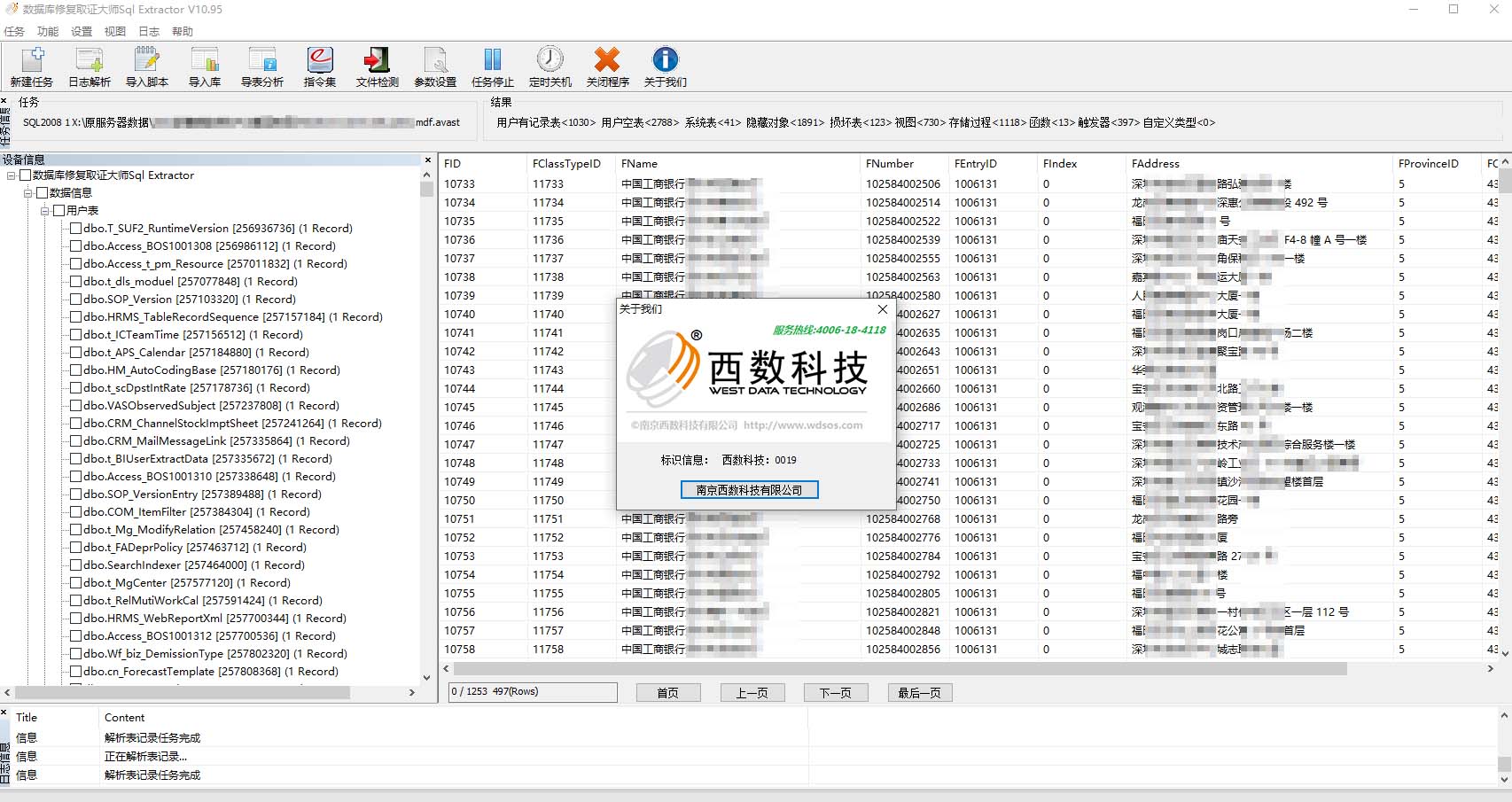Click the page number input field
The height and width of the screenshot is (802, 1512).
(x=533, y=692)
